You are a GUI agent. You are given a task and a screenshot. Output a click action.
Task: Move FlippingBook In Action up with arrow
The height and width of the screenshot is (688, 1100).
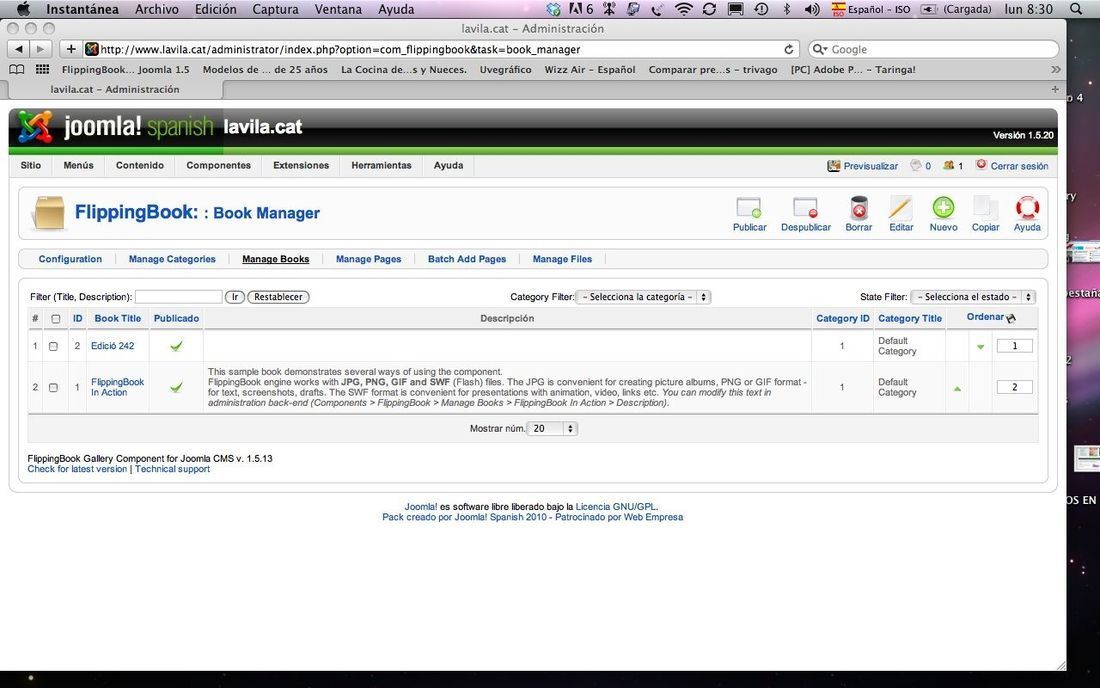tap(957, 389)
